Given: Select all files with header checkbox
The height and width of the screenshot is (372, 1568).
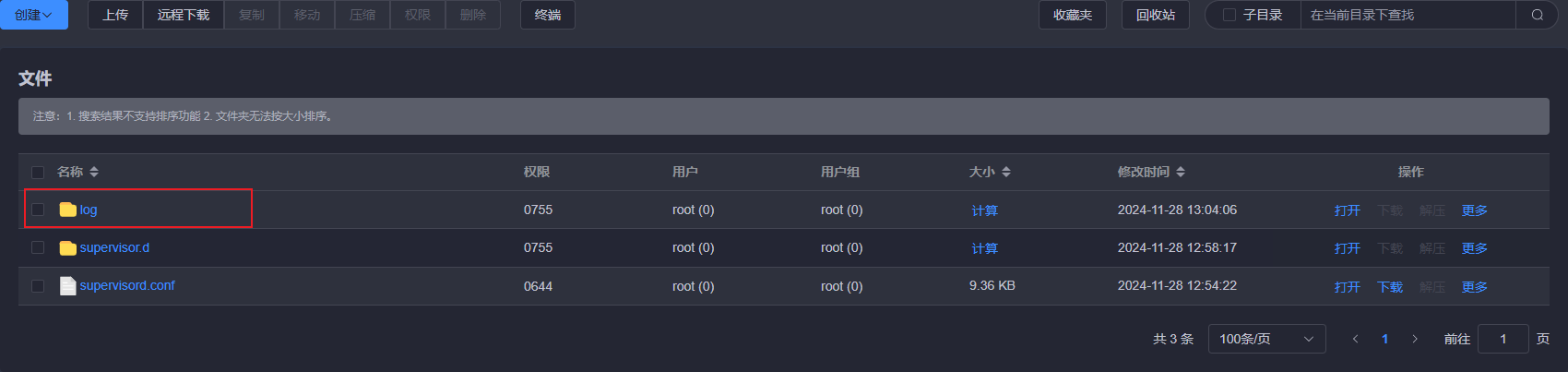Looking at the screenshot, I should pyautogui.click(x=38, y=172).
